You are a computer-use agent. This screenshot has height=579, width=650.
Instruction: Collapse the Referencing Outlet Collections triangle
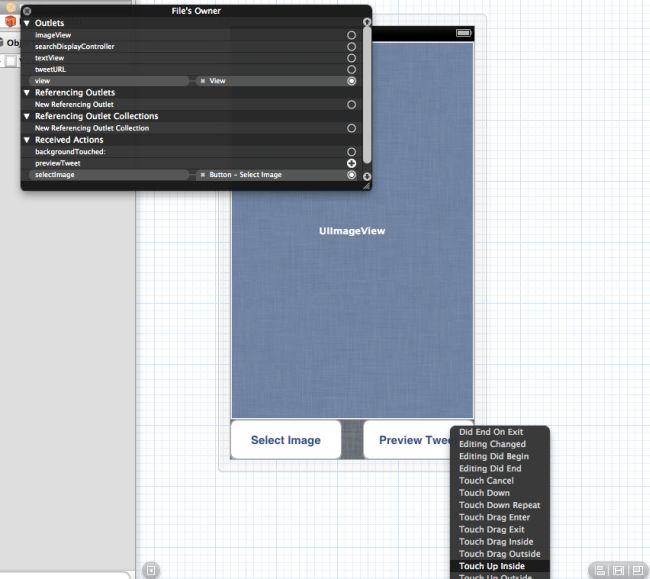point(27,116)
